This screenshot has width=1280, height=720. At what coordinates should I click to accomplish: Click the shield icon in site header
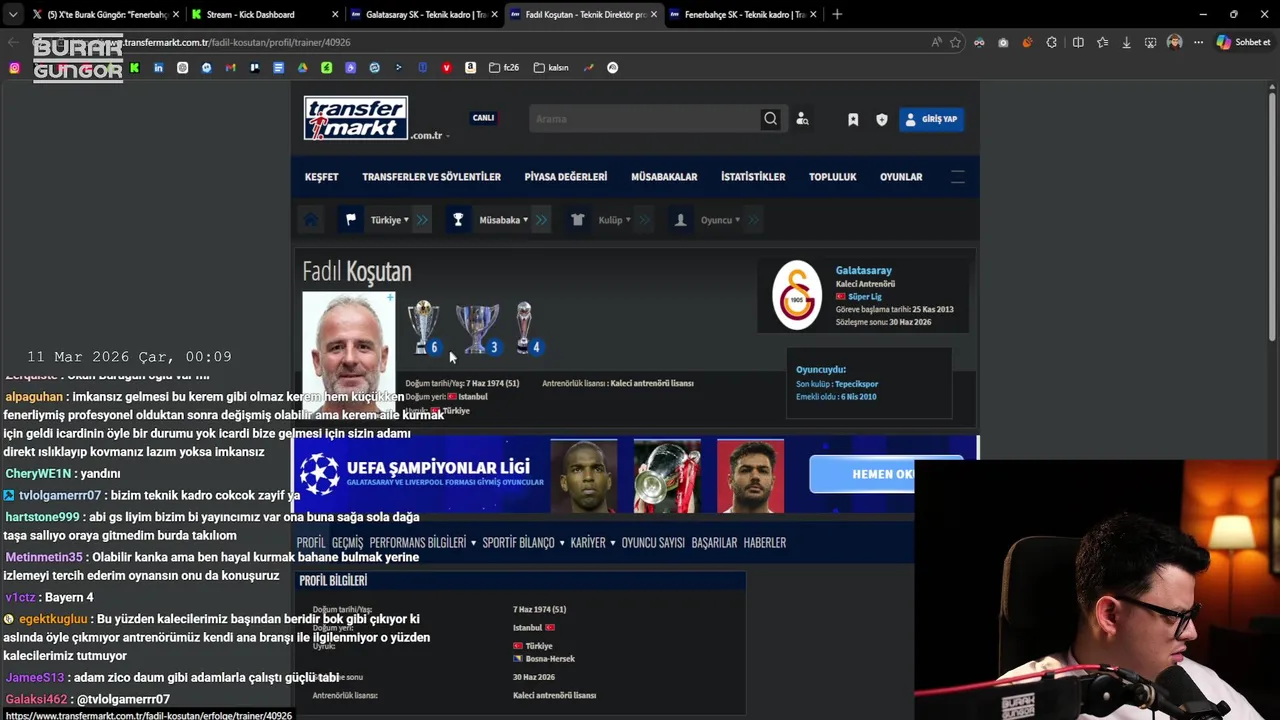[882, 119]
